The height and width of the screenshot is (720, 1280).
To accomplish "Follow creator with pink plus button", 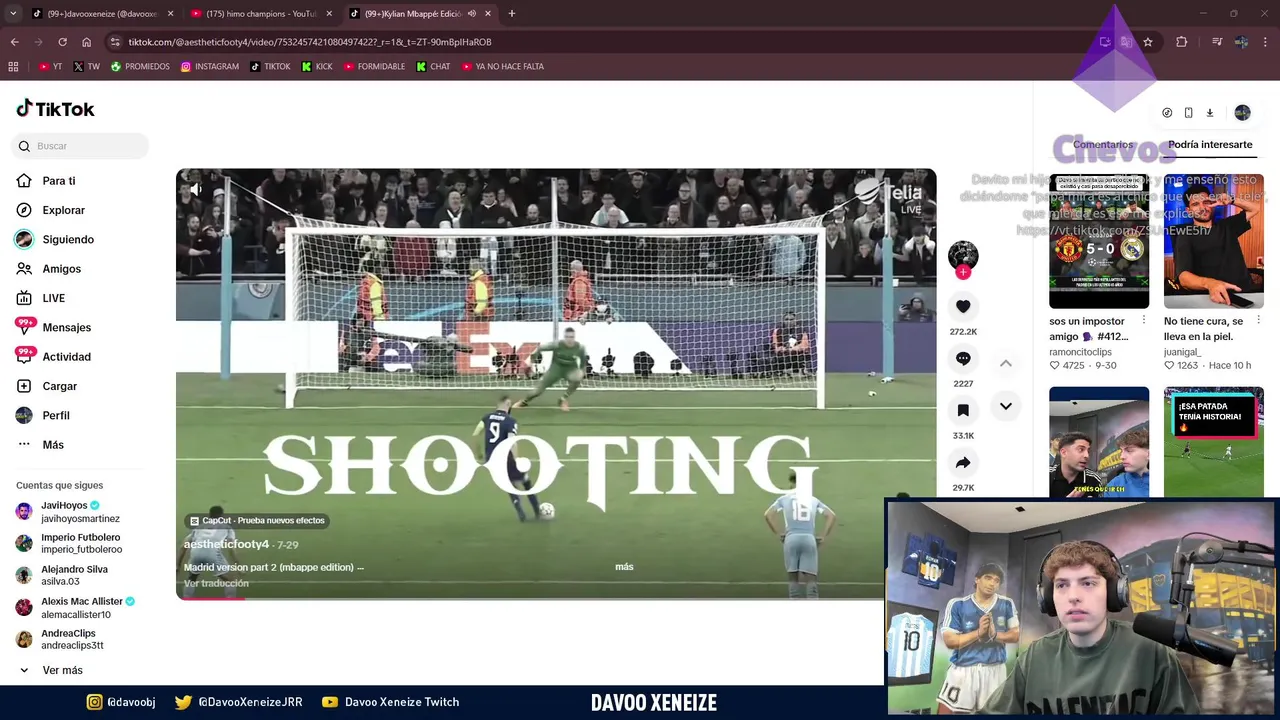I will point(963,272).
